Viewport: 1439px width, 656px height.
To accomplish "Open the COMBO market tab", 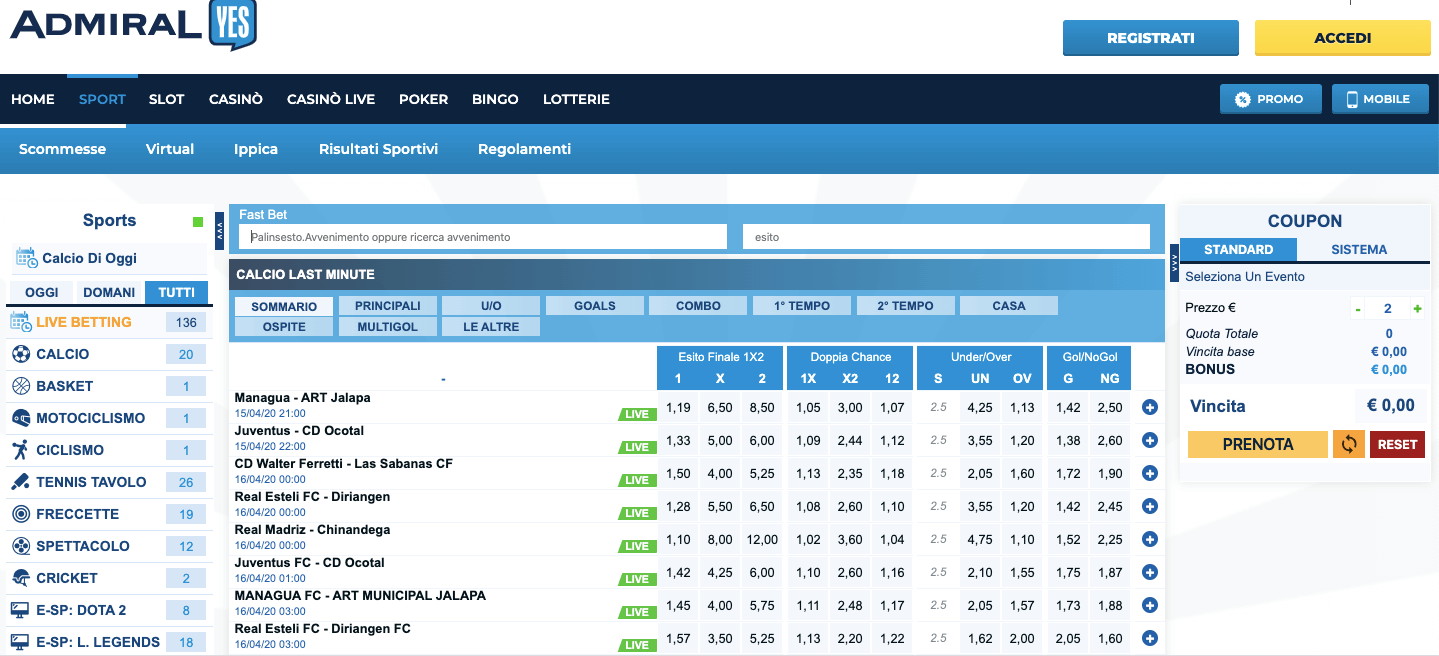I will coord(698,306).
